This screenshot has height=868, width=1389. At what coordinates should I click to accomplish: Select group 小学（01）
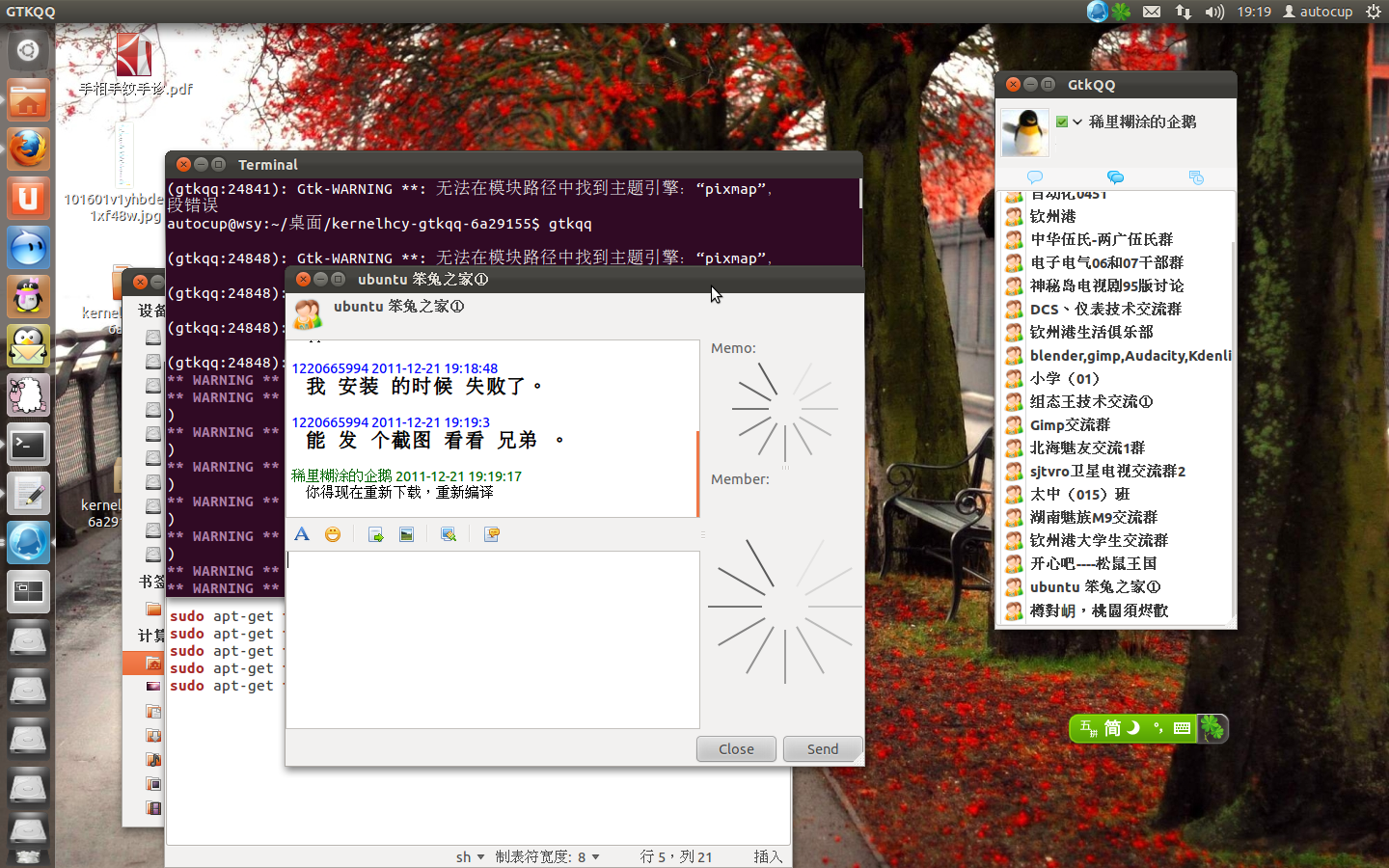click(1117, 378)
